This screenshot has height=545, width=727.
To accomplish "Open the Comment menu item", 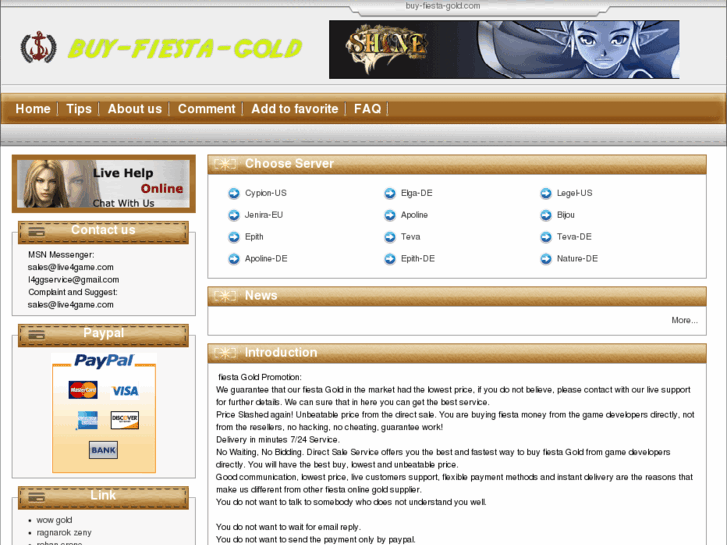I will pyautogui.click(x=207, y=109).
